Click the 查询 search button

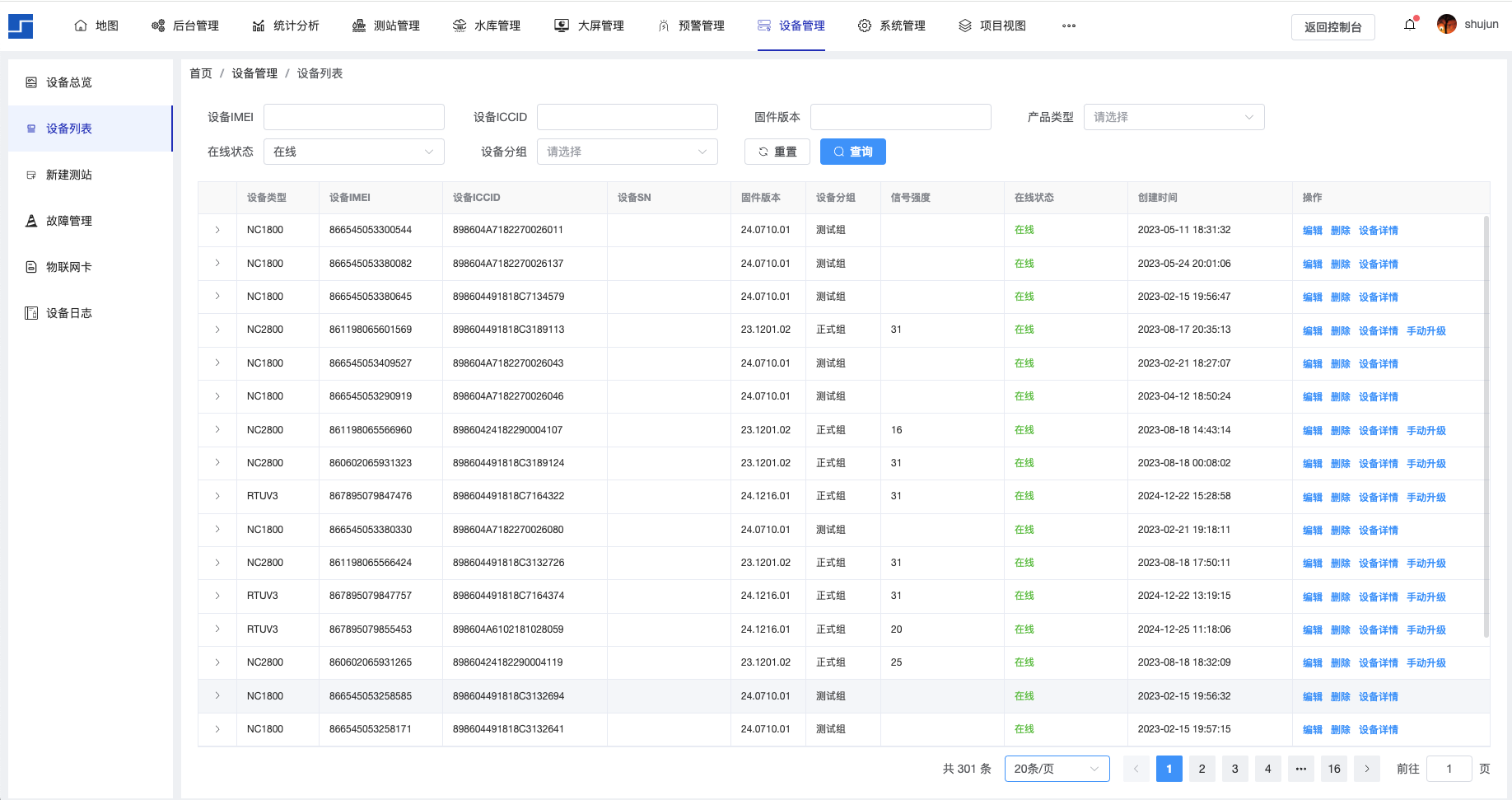point(852,152)
